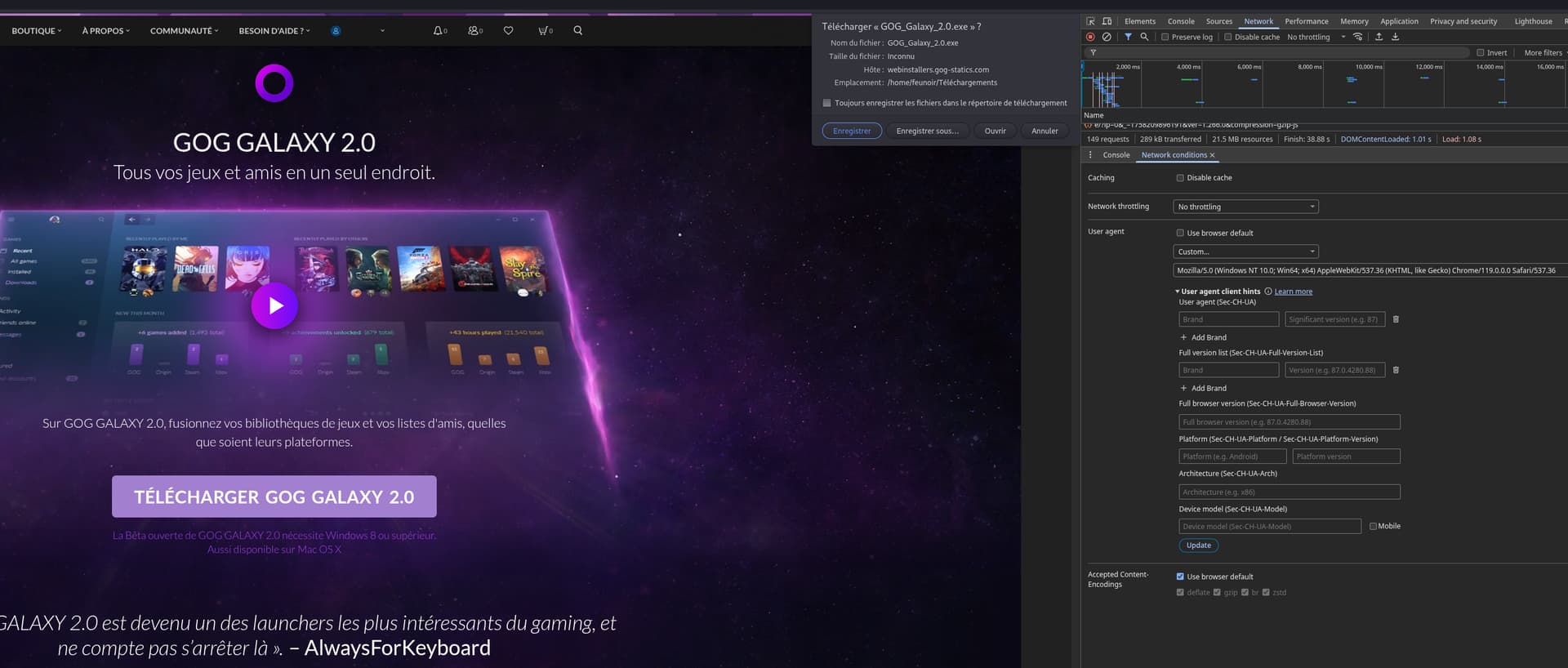Open the Custom... user agent dropdown

tap(1245, 252)
